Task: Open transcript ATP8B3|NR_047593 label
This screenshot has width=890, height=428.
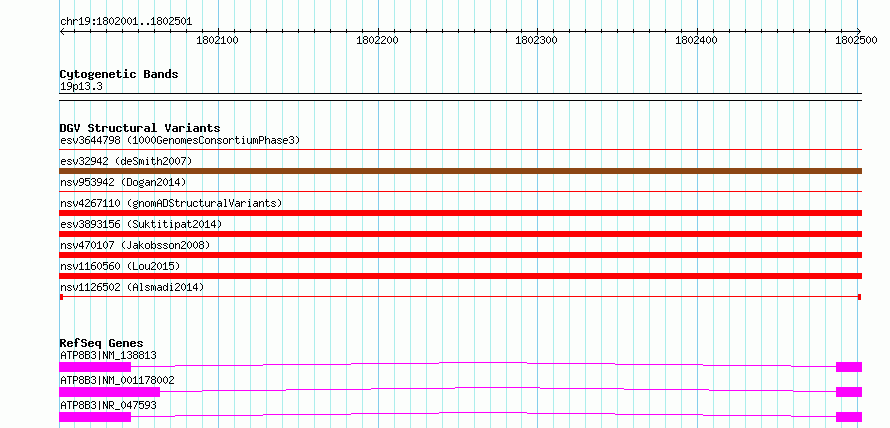Action: (108, 406)
